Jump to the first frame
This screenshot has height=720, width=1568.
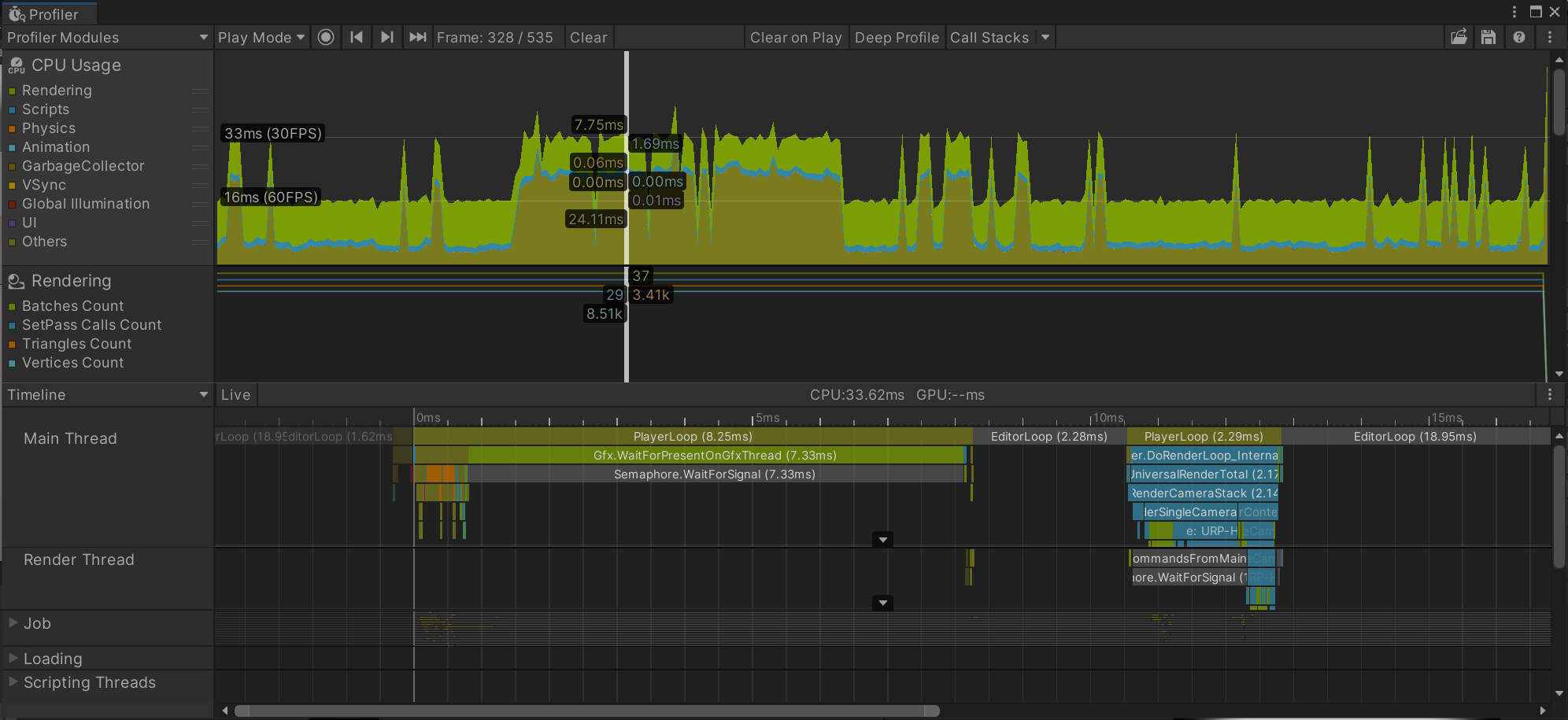pos(357,37)
